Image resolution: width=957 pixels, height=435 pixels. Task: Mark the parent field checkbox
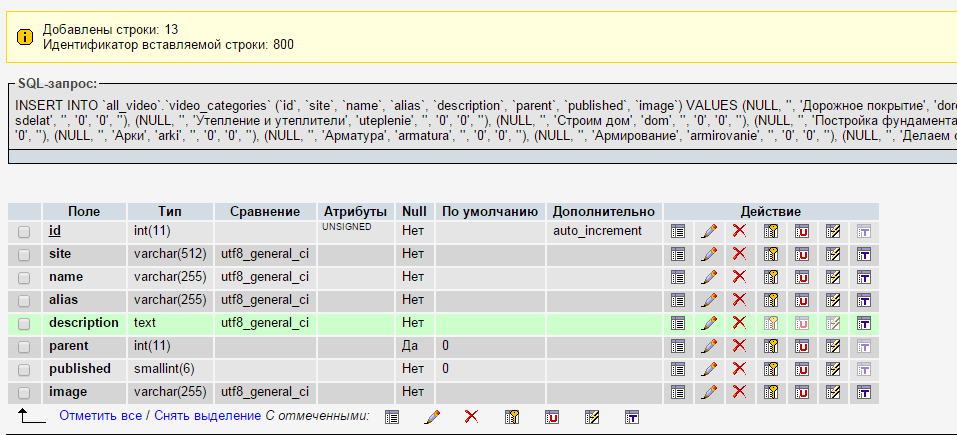click(24, 347)
